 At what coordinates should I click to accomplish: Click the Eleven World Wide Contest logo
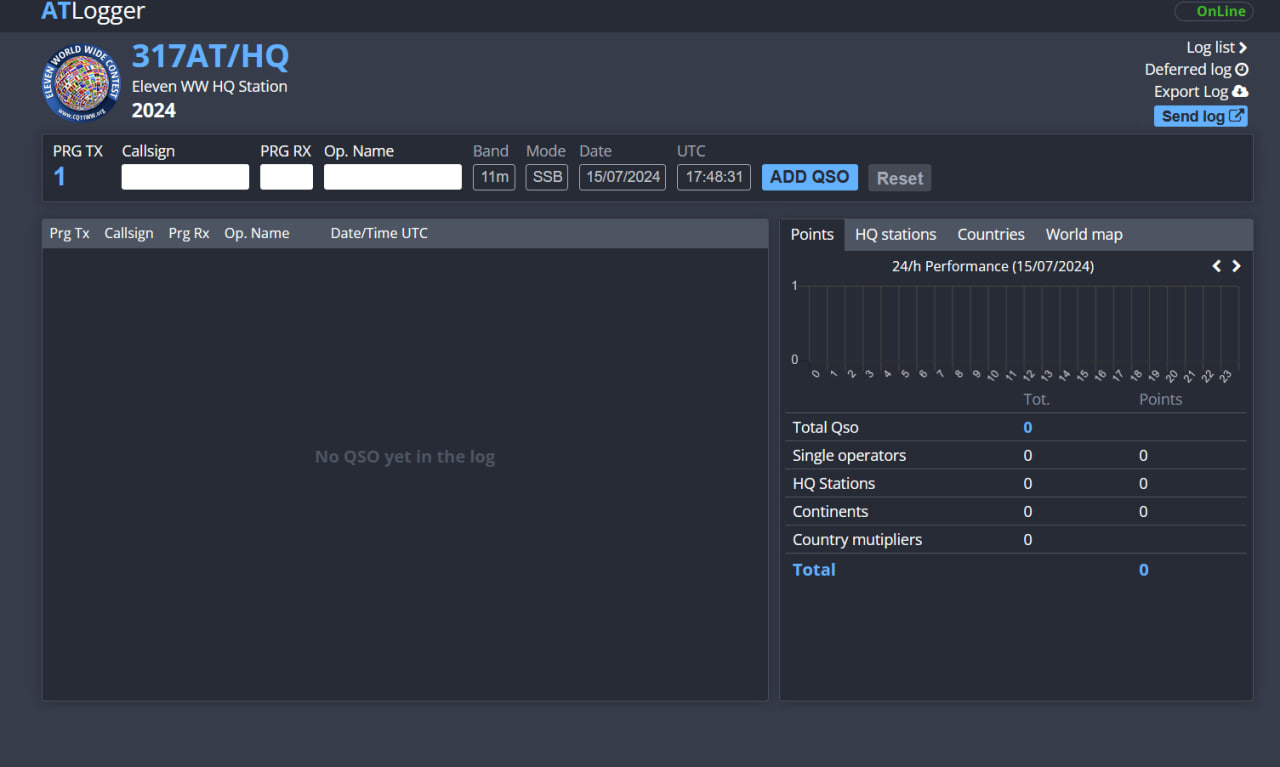coord(81,83)
